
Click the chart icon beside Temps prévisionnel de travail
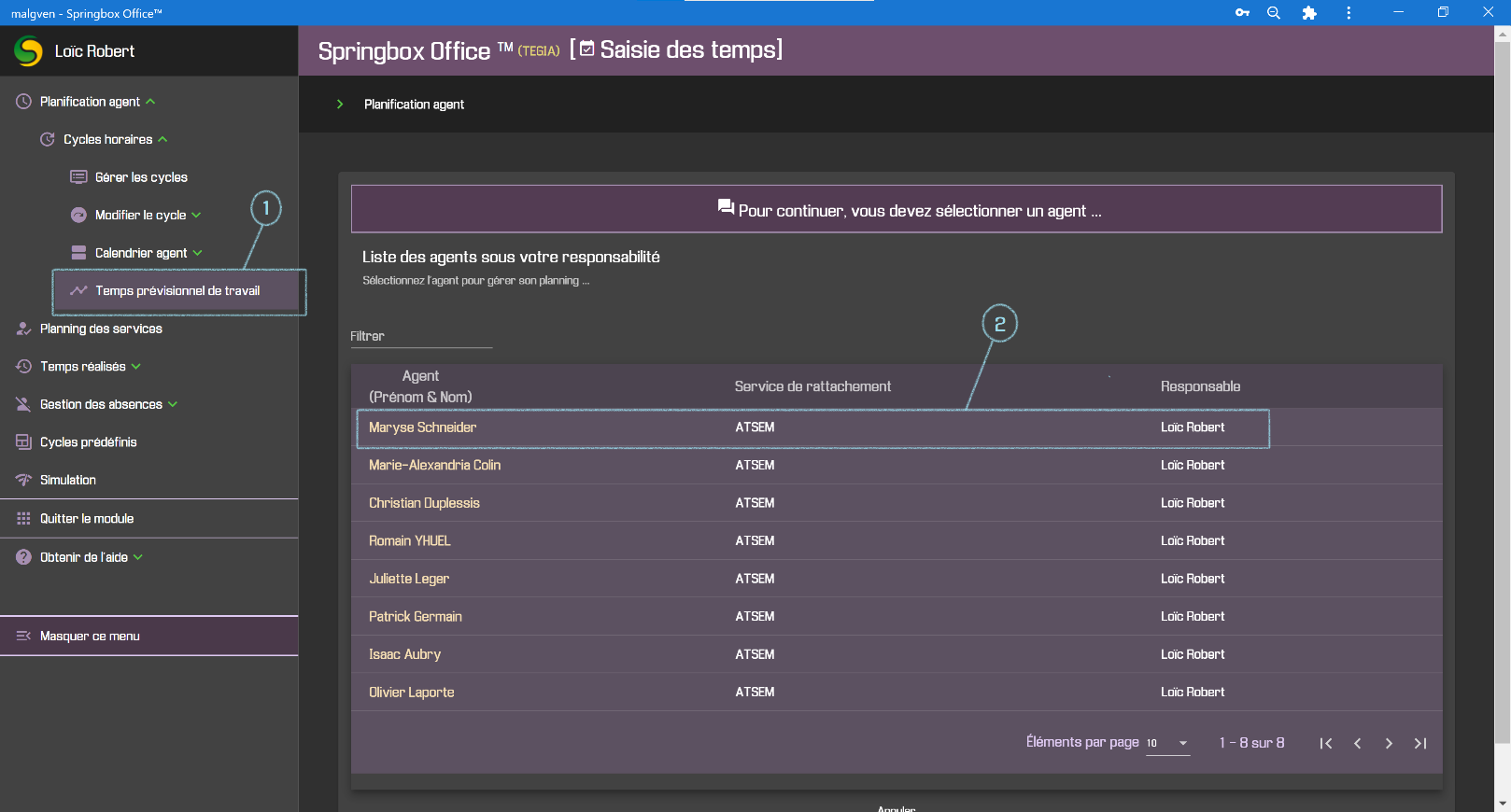(x=79, y=290)
